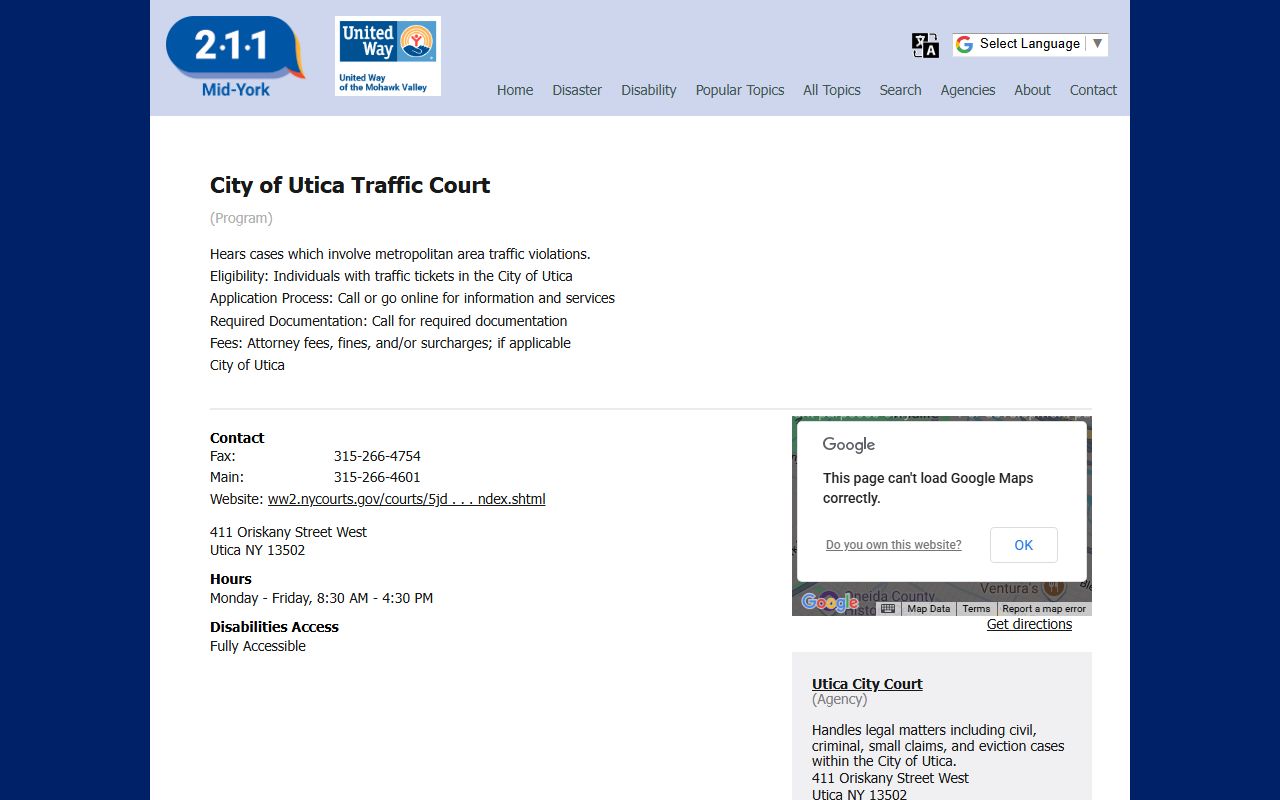Go to the Home menu item
The height and width of the screenshot is (800, 1280).
click(515, 90)
